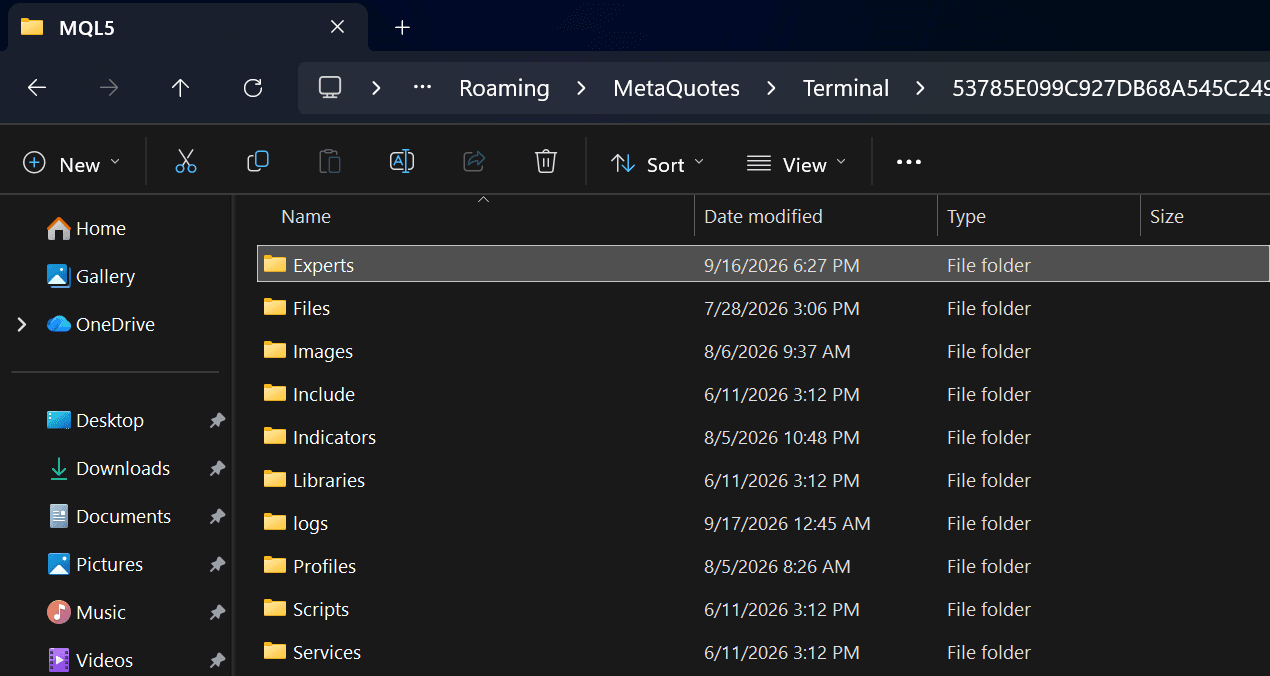
Task: Select the Experts folder
Action: [x=763, y=265]
